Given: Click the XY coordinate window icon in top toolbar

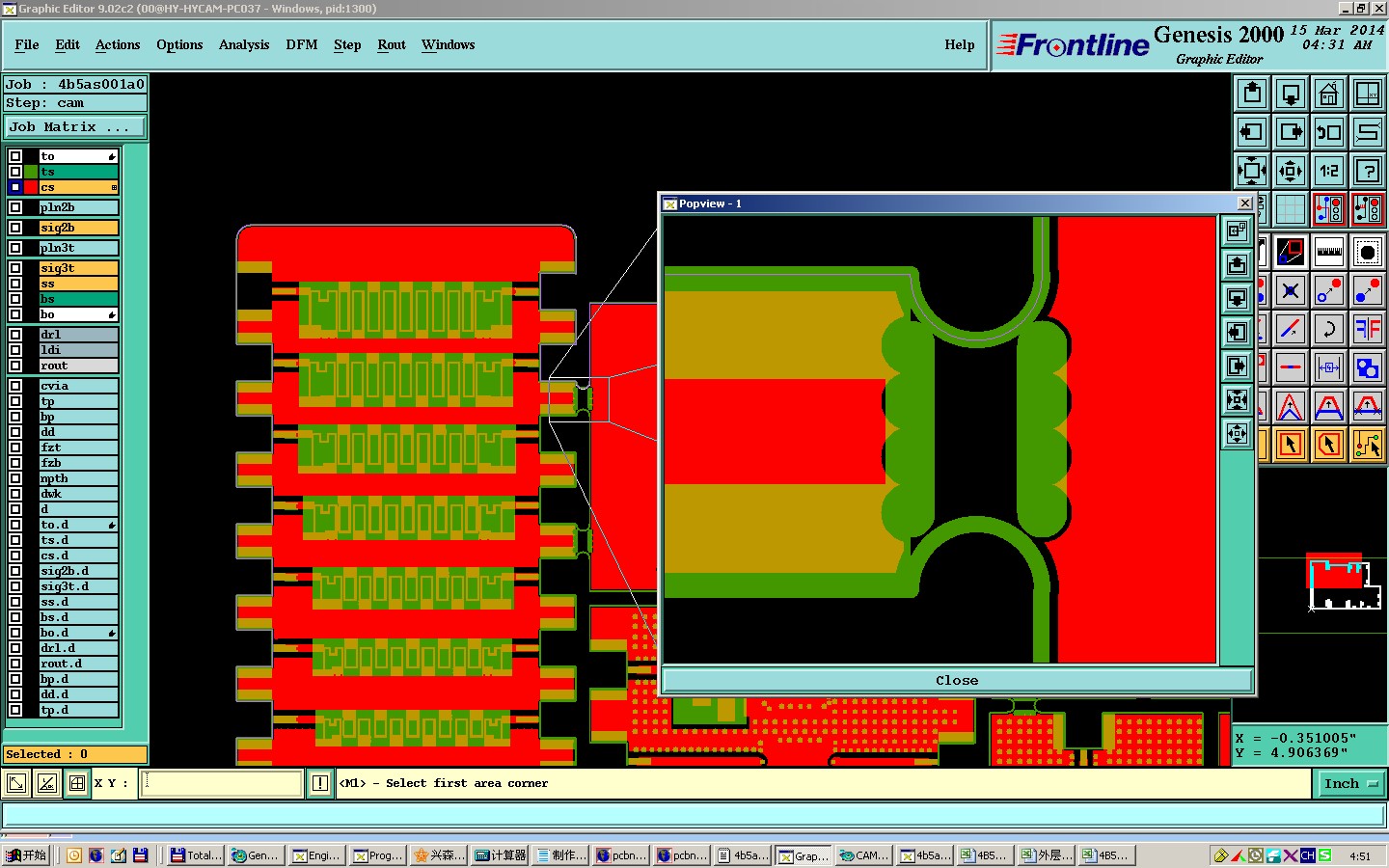Looking at the screenshot, I should tap(1368, 94).
